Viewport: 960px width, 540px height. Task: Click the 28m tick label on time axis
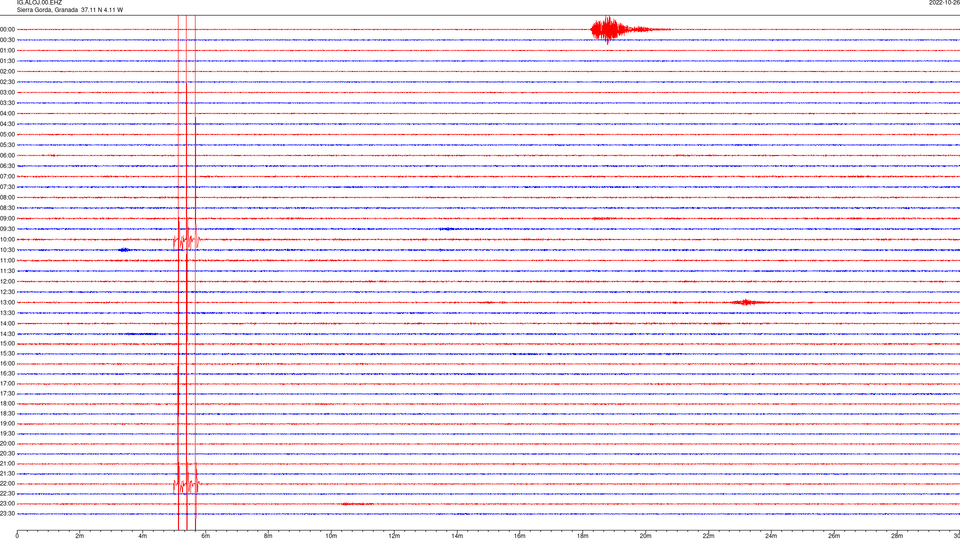tap(897, 536)
